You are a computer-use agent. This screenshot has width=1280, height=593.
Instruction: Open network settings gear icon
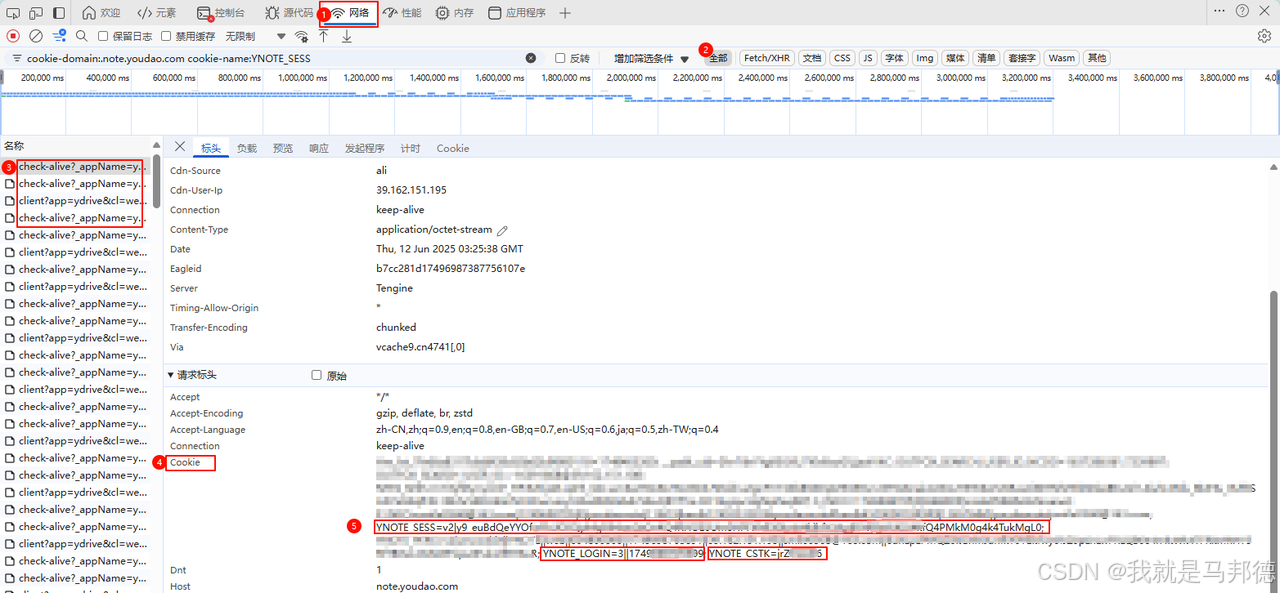(x=1264, y=36)
